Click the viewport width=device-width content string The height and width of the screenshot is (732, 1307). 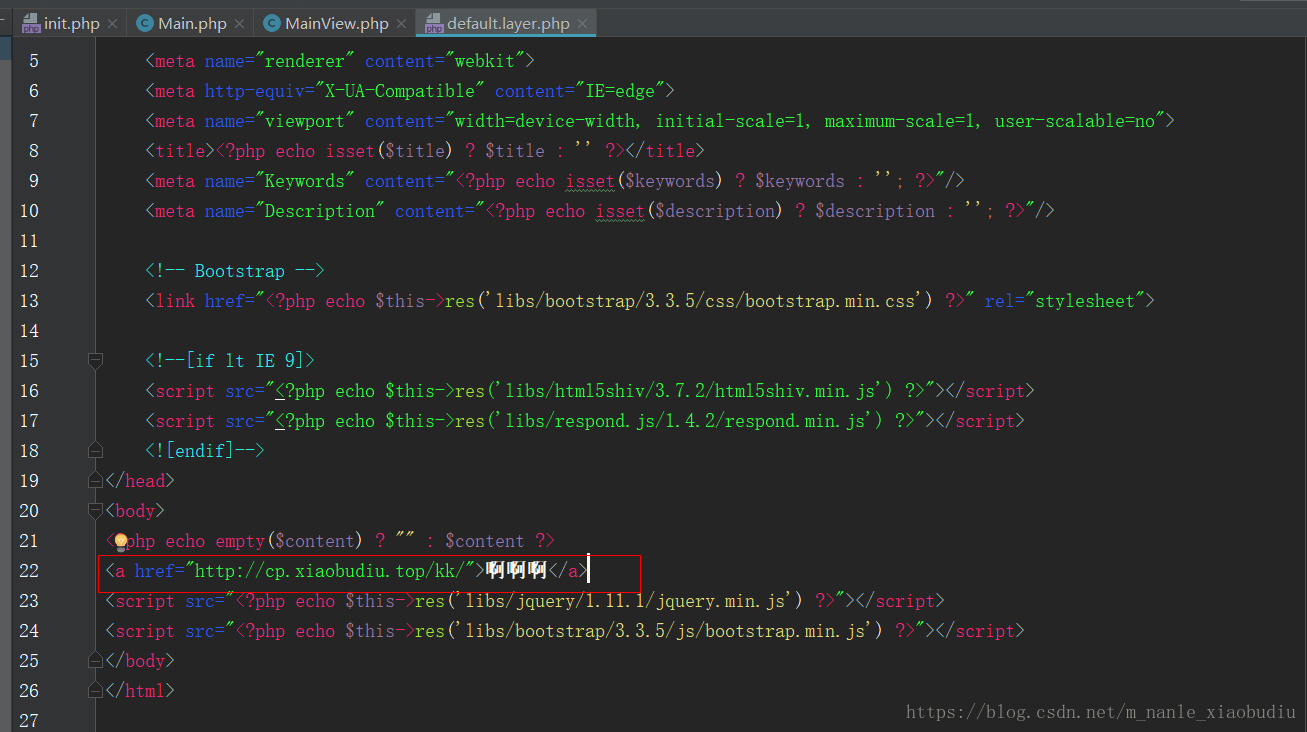point(804,121)
